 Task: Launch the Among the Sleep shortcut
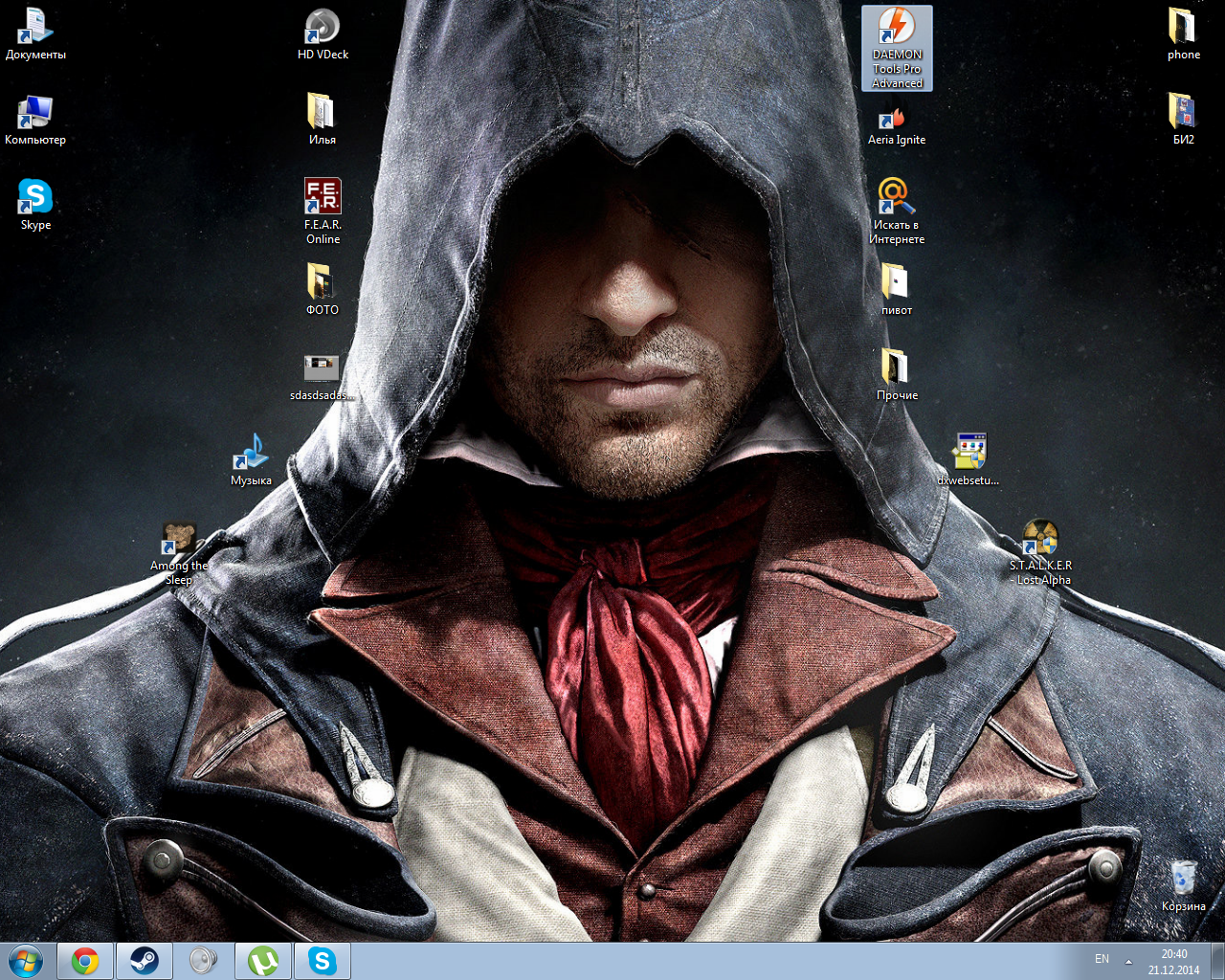pyautogui.click(x=179, y=553)
